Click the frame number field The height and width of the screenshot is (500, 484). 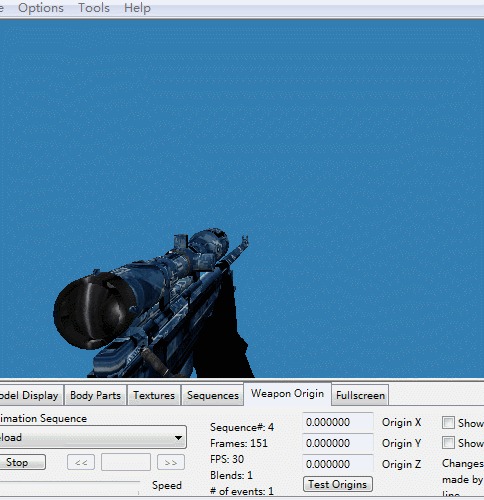click(x=126, y=462)
